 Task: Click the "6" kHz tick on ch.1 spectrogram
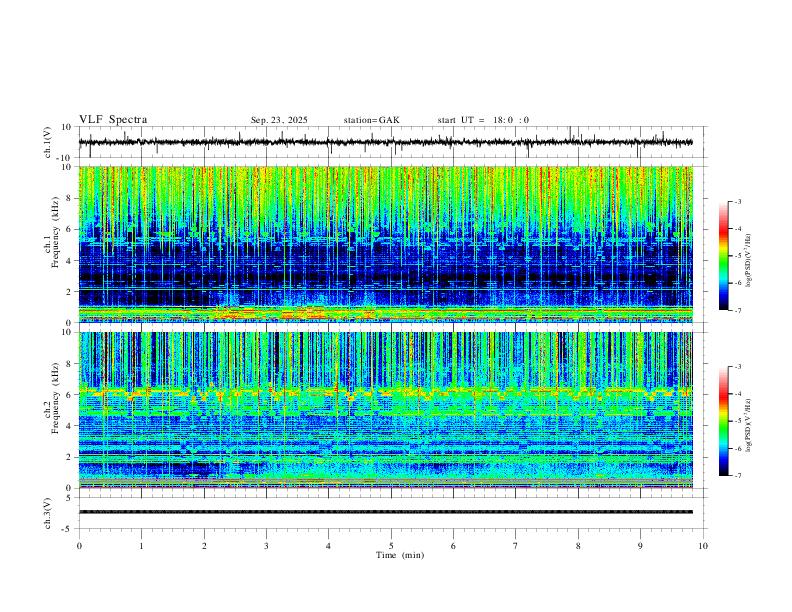[69, 230]
